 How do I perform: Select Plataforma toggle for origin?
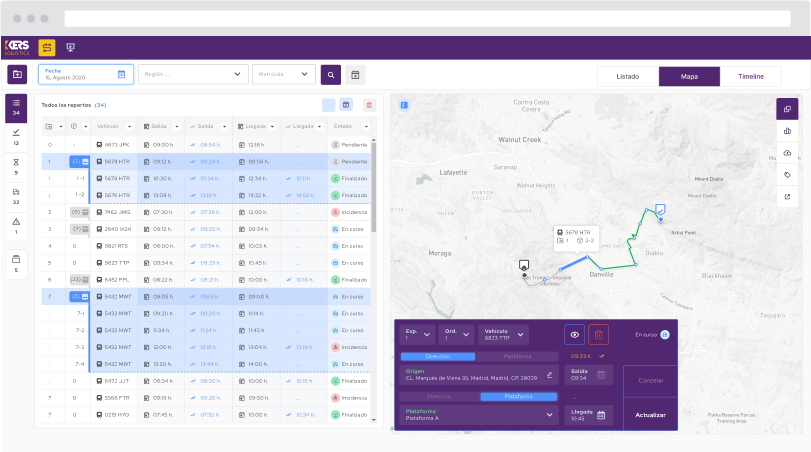tap(517, 355)
